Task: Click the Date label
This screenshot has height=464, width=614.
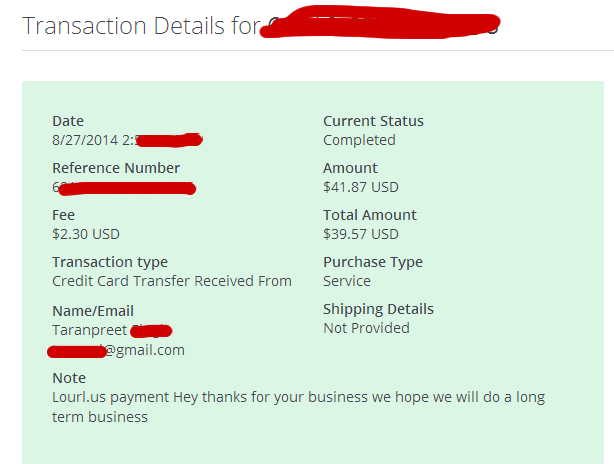Action: 68,121
